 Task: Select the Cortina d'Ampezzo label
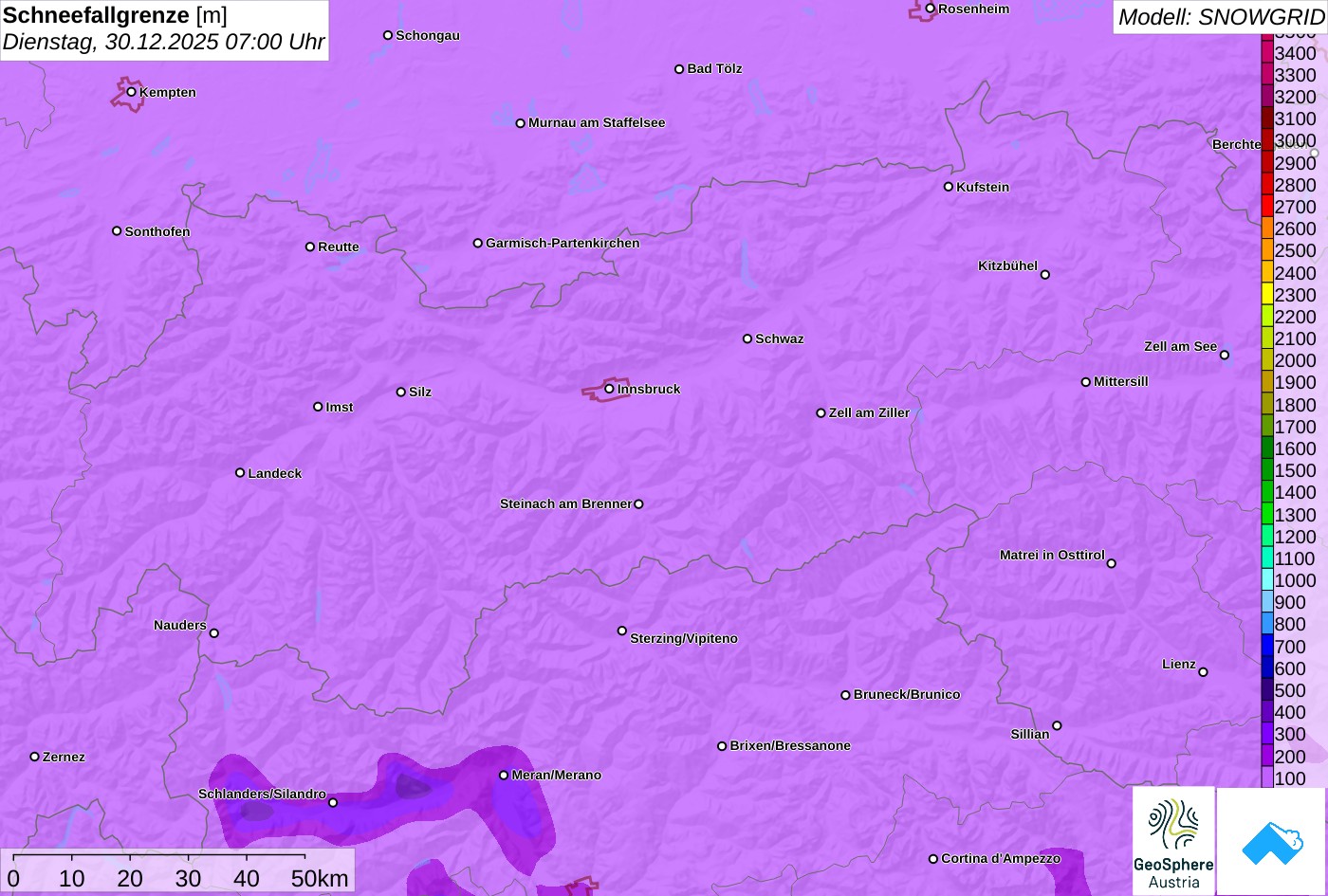pos(1001,858)
